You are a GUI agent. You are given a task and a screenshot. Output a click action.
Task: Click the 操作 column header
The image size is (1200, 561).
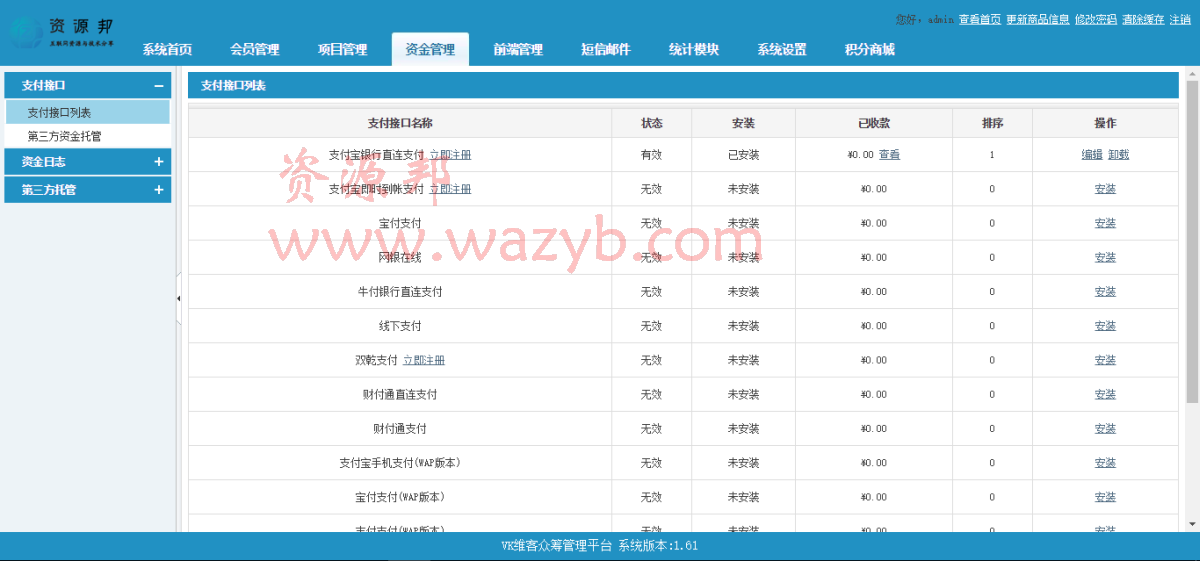1105,123
